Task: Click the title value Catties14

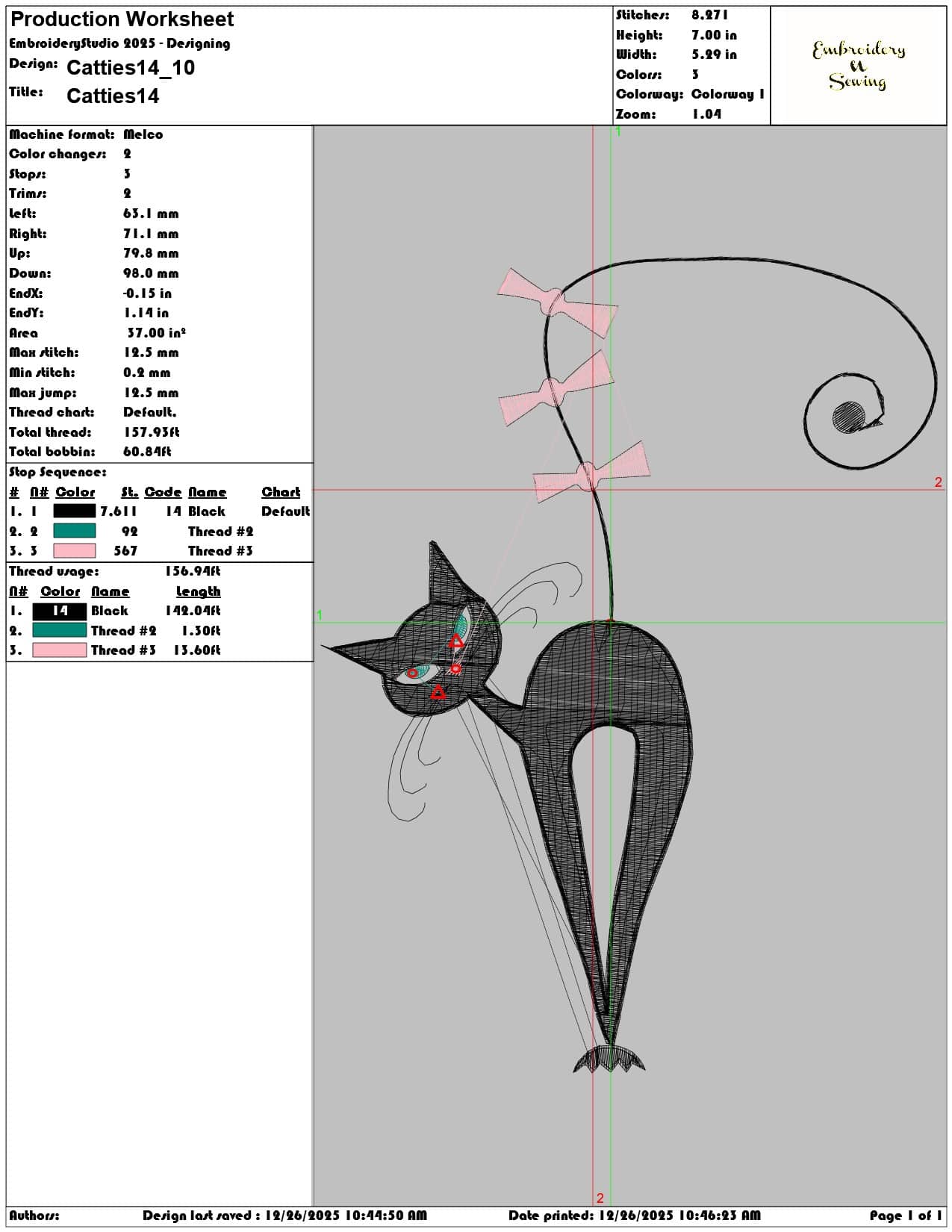Action: [113, 96]
